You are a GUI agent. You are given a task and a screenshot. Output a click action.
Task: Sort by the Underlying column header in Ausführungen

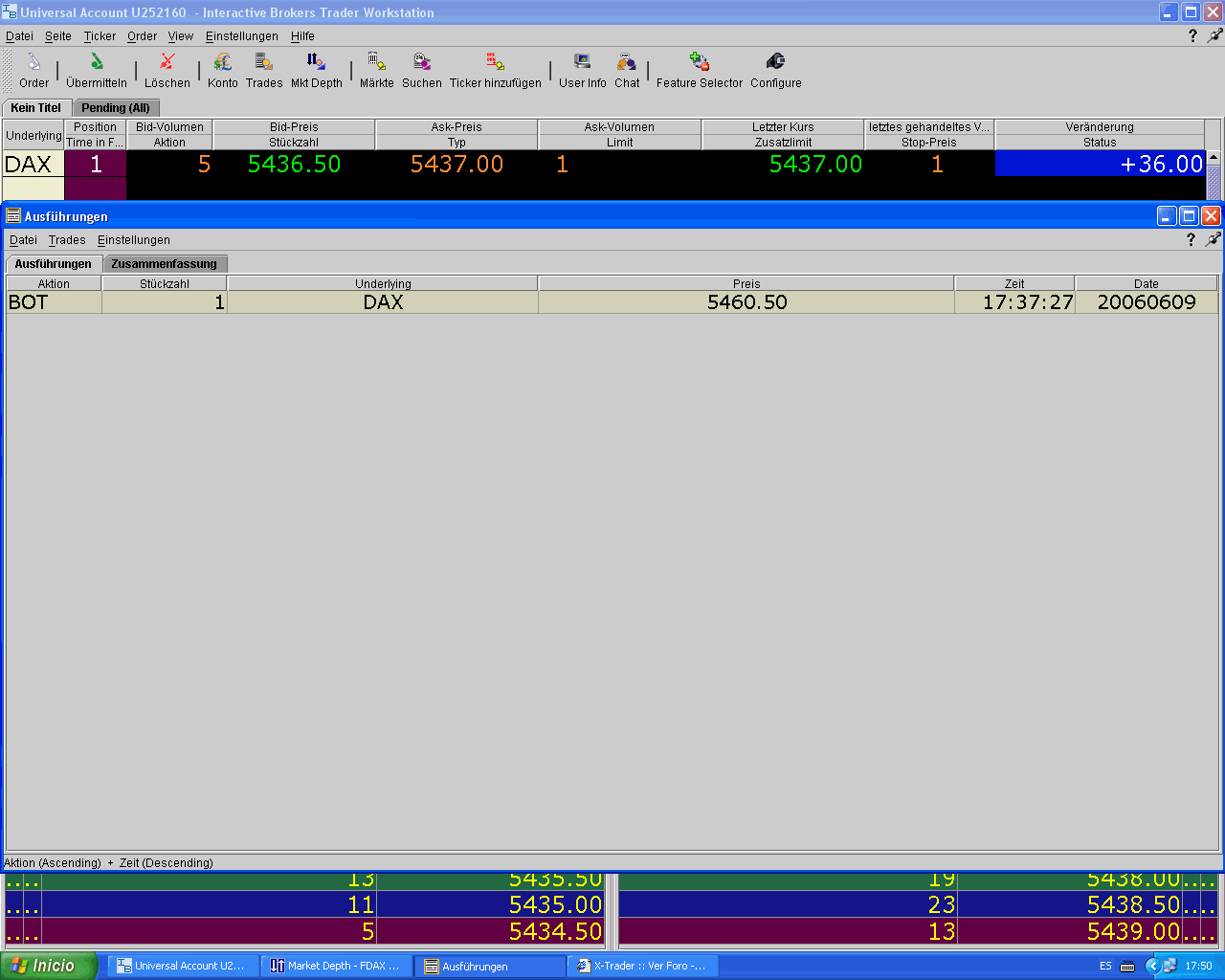click(383, 283)
